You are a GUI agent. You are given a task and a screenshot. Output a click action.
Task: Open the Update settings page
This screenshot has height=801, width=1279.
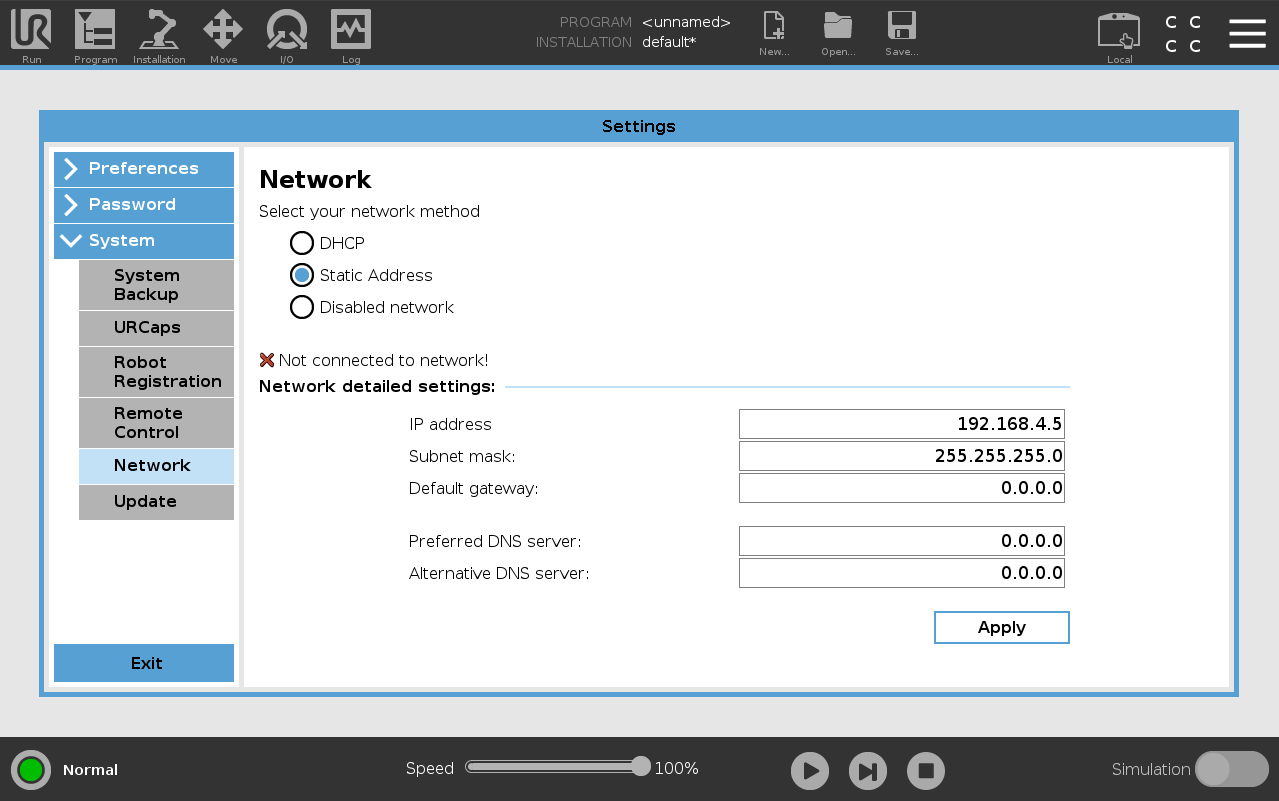(x=156, y=502)
